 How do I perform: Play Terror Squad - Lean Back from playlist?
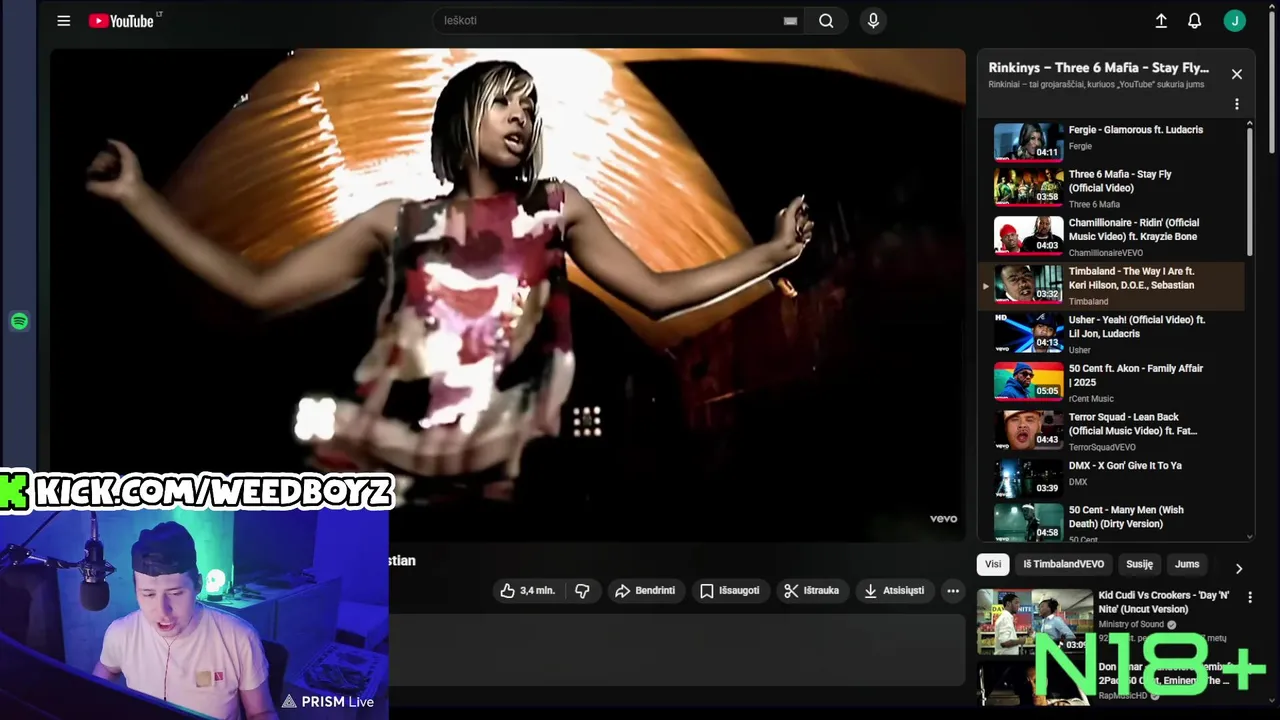[1110, 430]
